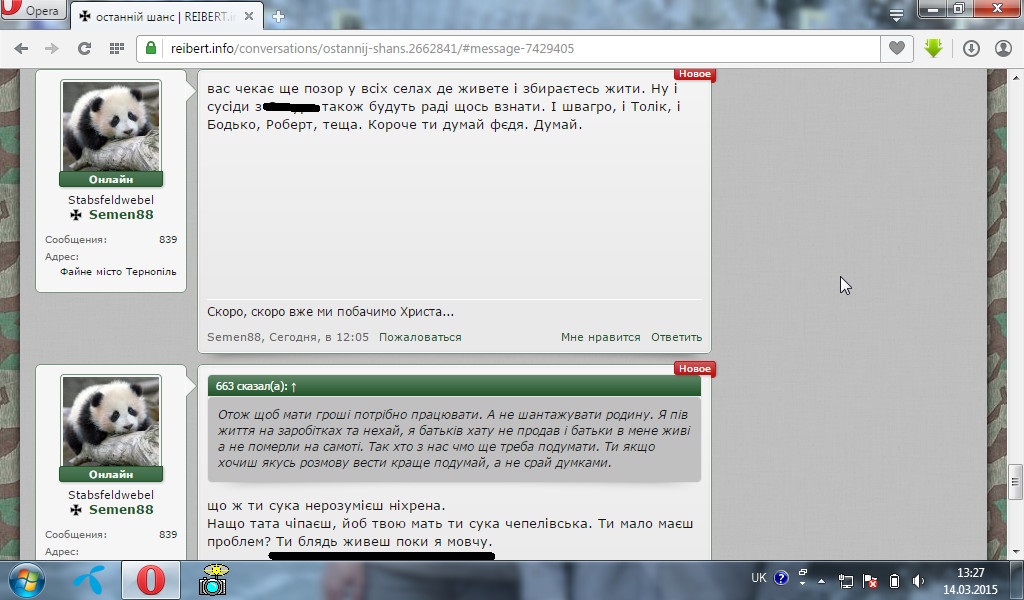The width and height of the screenshot is (1024, 600).
Task: Go forward to the next page
Action: (x=52, y=48)
